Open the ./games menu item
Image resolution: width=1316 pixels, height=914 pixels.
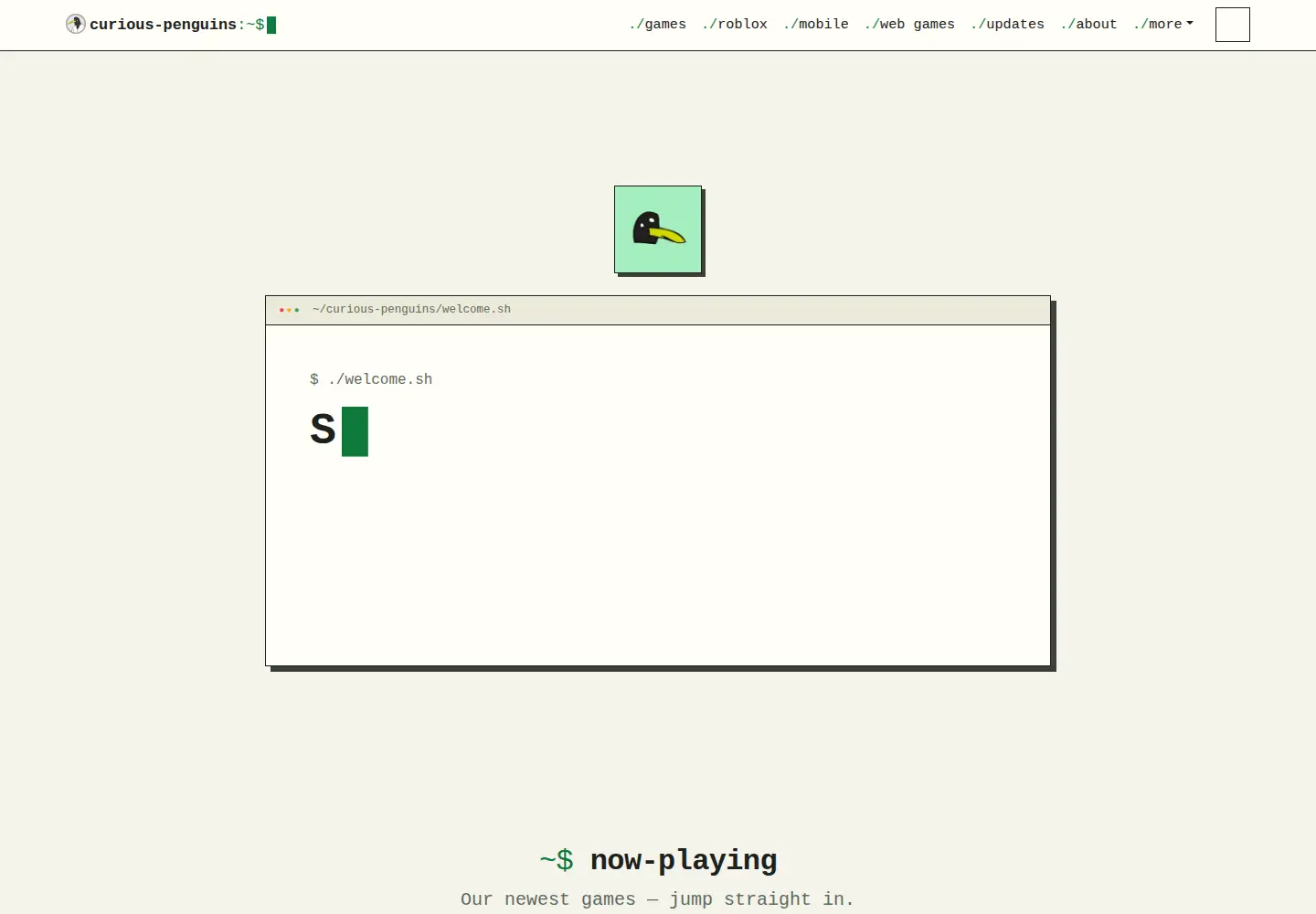click(x=658, y=25)
